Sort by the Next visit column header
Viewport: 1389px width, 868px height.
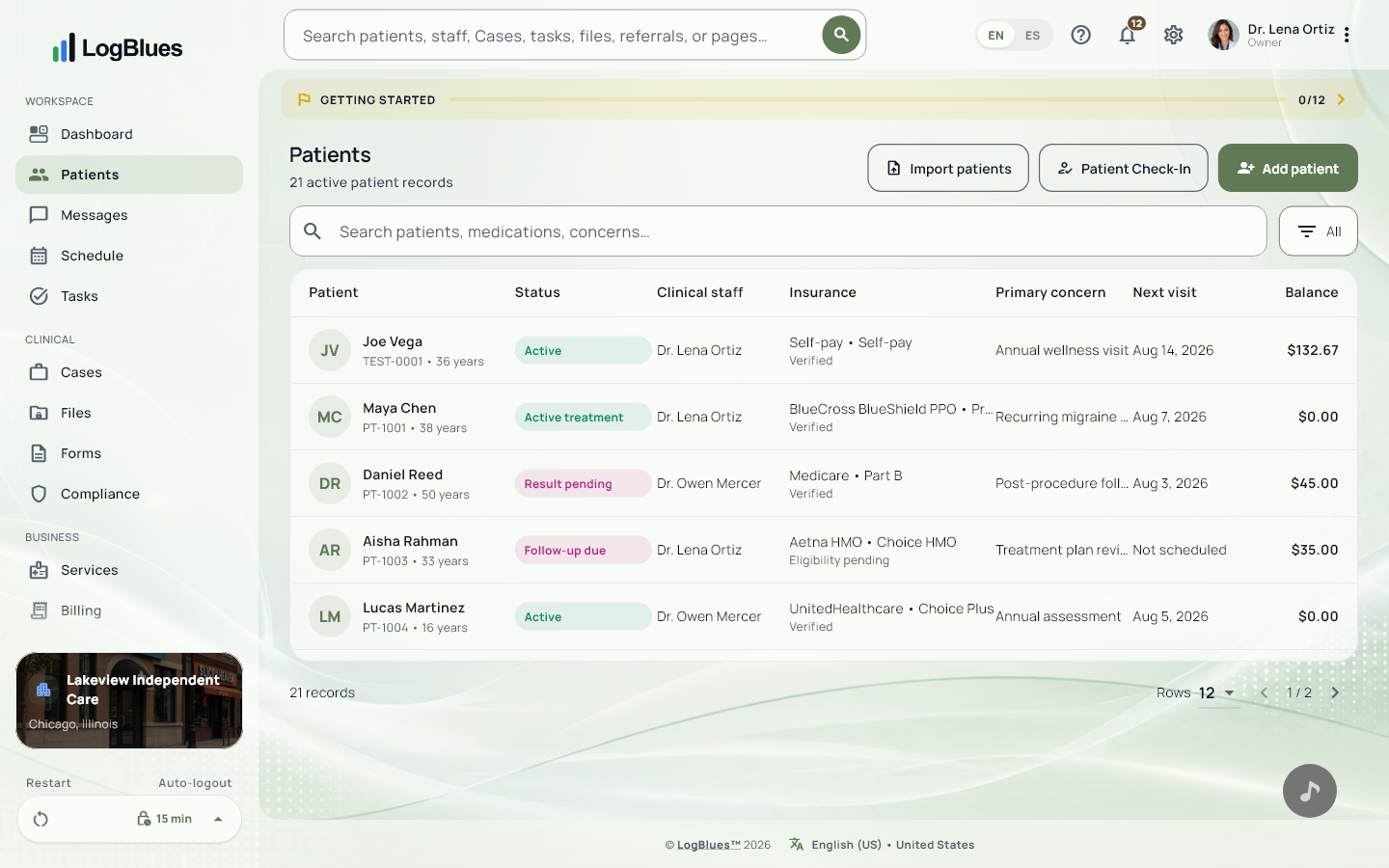[1164, 292]
